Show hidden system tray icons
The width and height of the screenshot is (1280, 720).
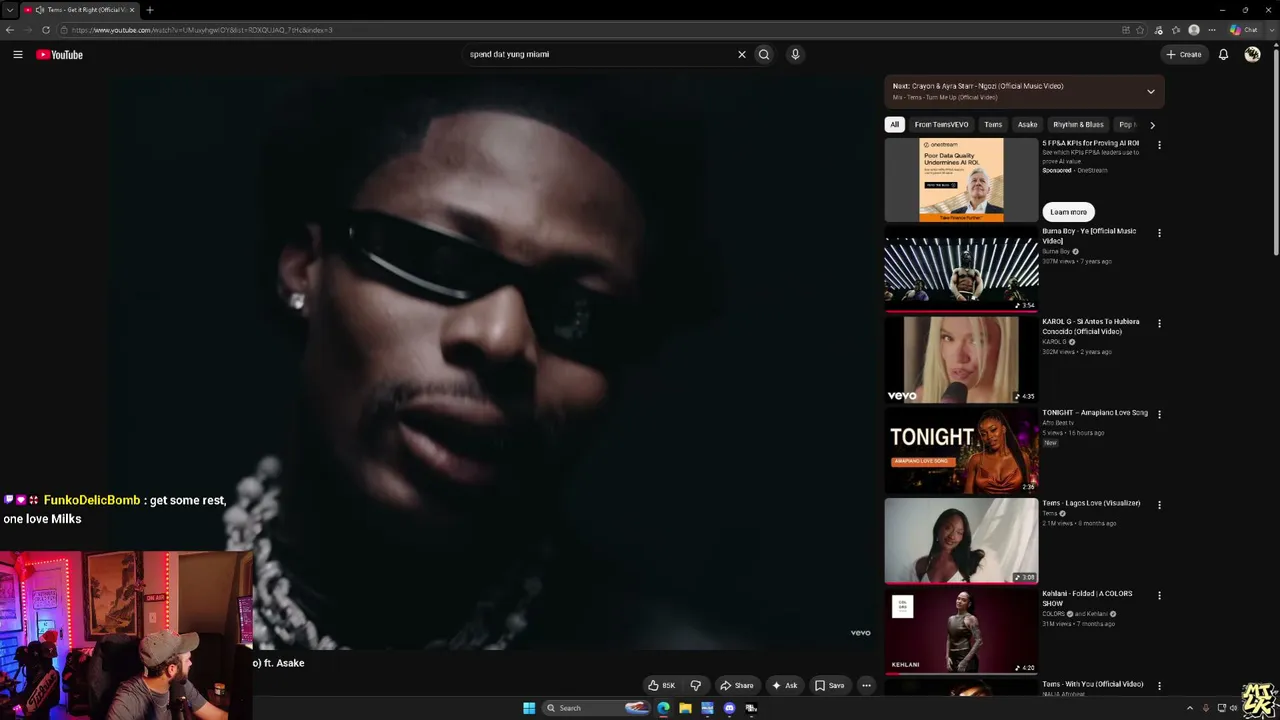click(x=1190, y=708)
